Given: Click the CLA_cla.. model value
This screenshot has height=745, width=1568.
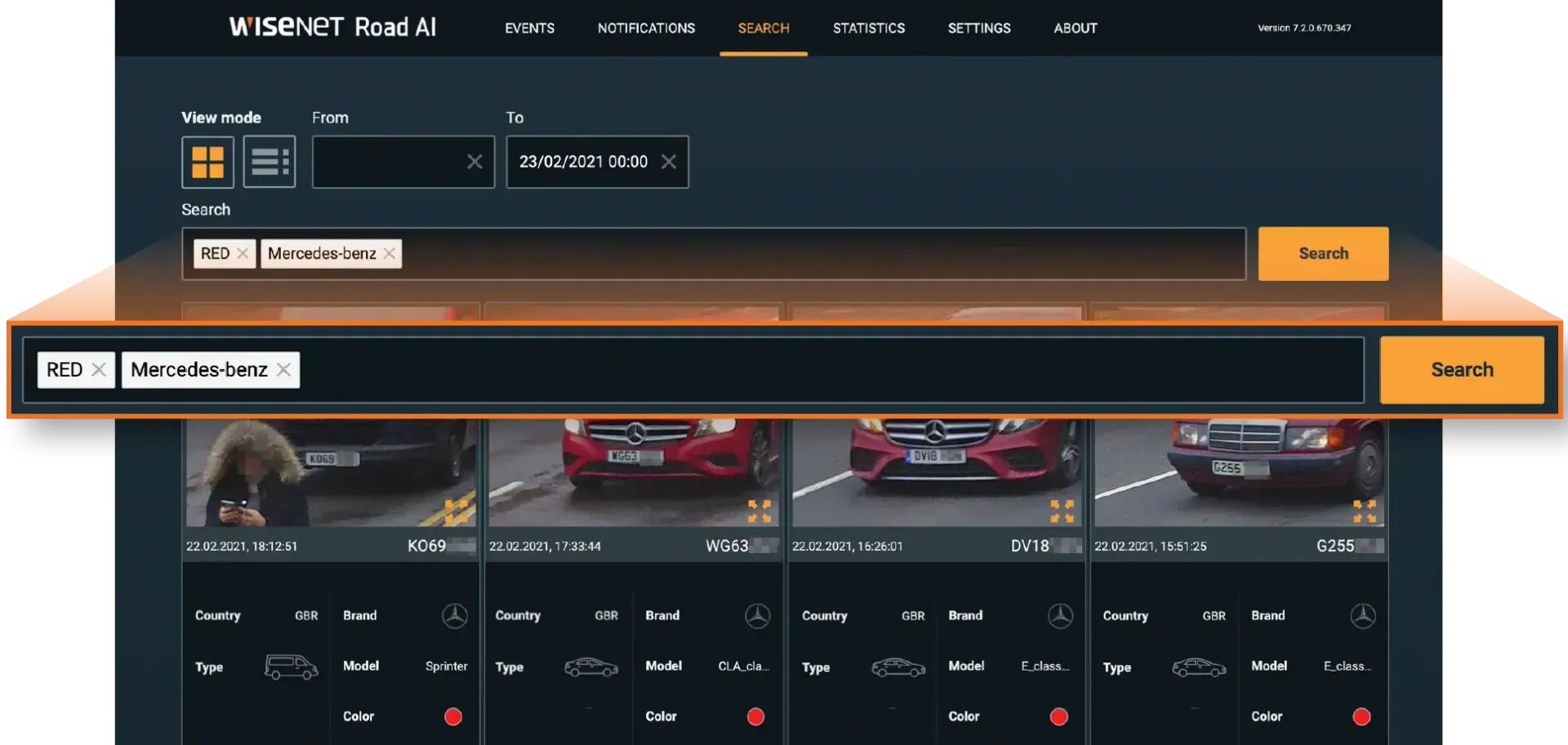Looking at the screenshot, I should (x=743, y=666).
